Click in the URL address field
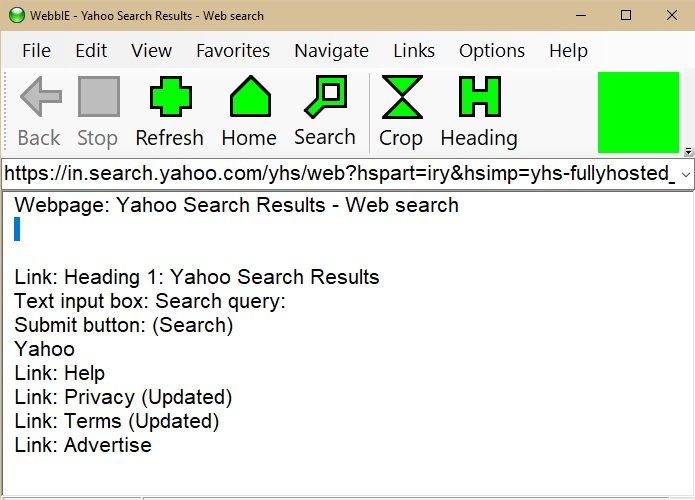Image resolution: width=695 pixels, height=500 pixels. (x=340, y=173)
